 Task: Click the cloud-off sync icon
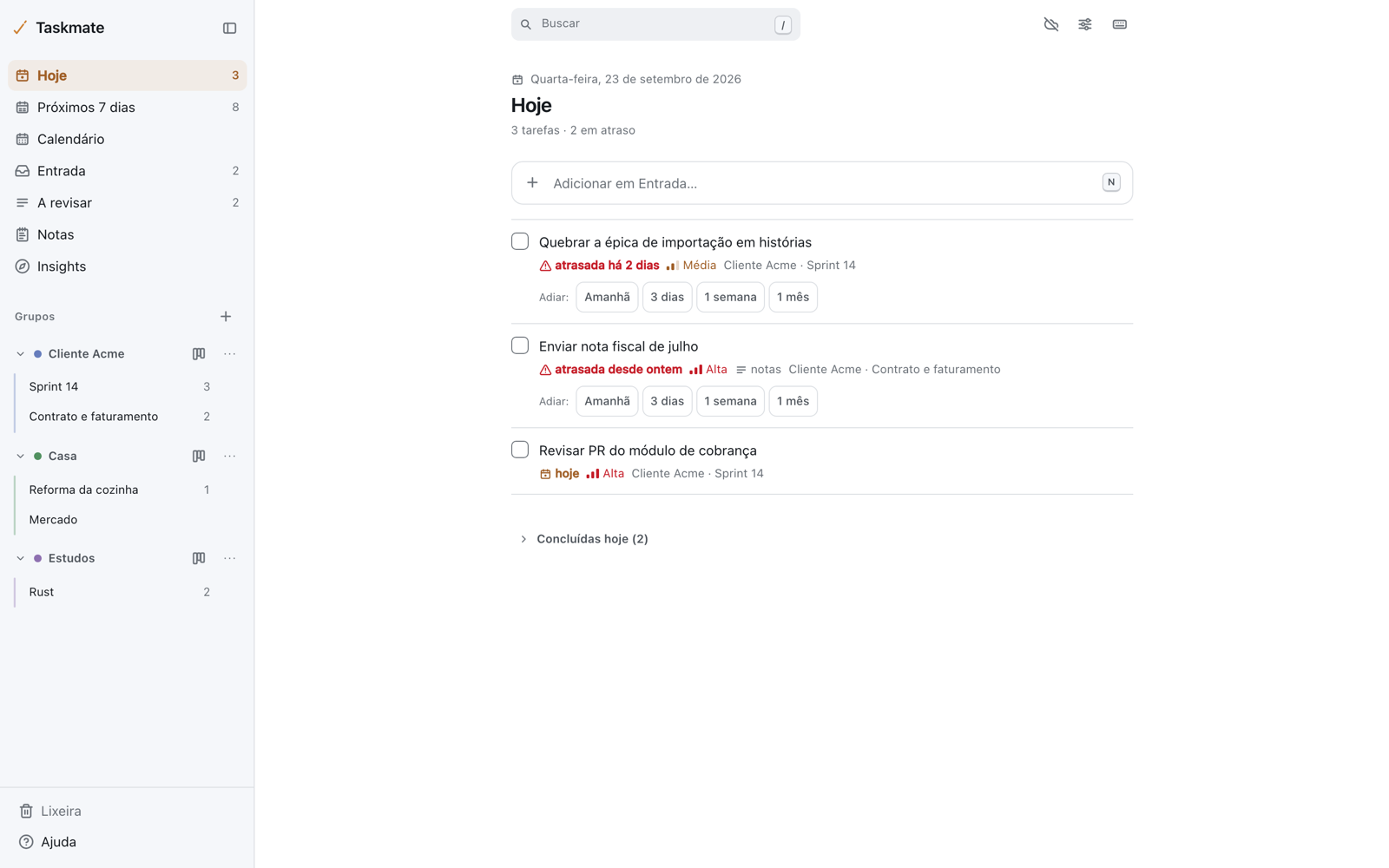click(1050, 24)
